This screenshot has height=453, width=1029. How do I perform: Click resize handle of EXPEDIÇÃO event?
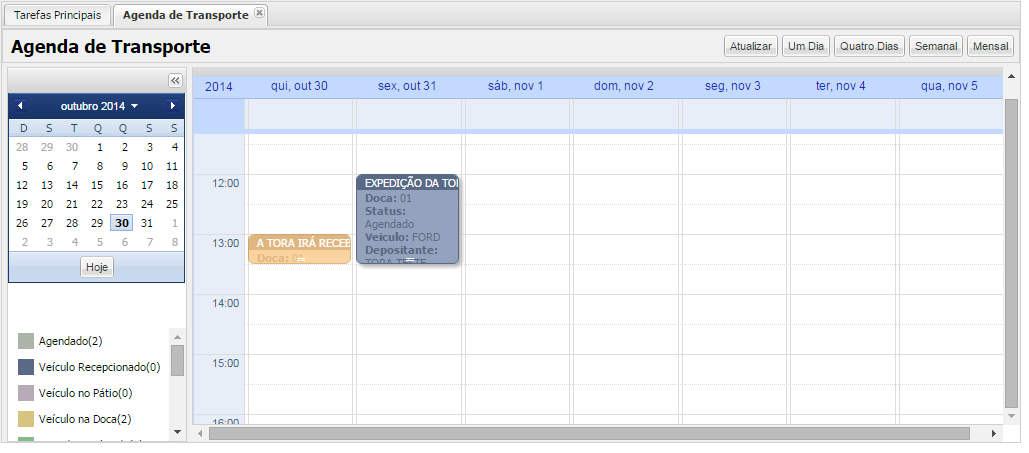[x=410, y=260]
